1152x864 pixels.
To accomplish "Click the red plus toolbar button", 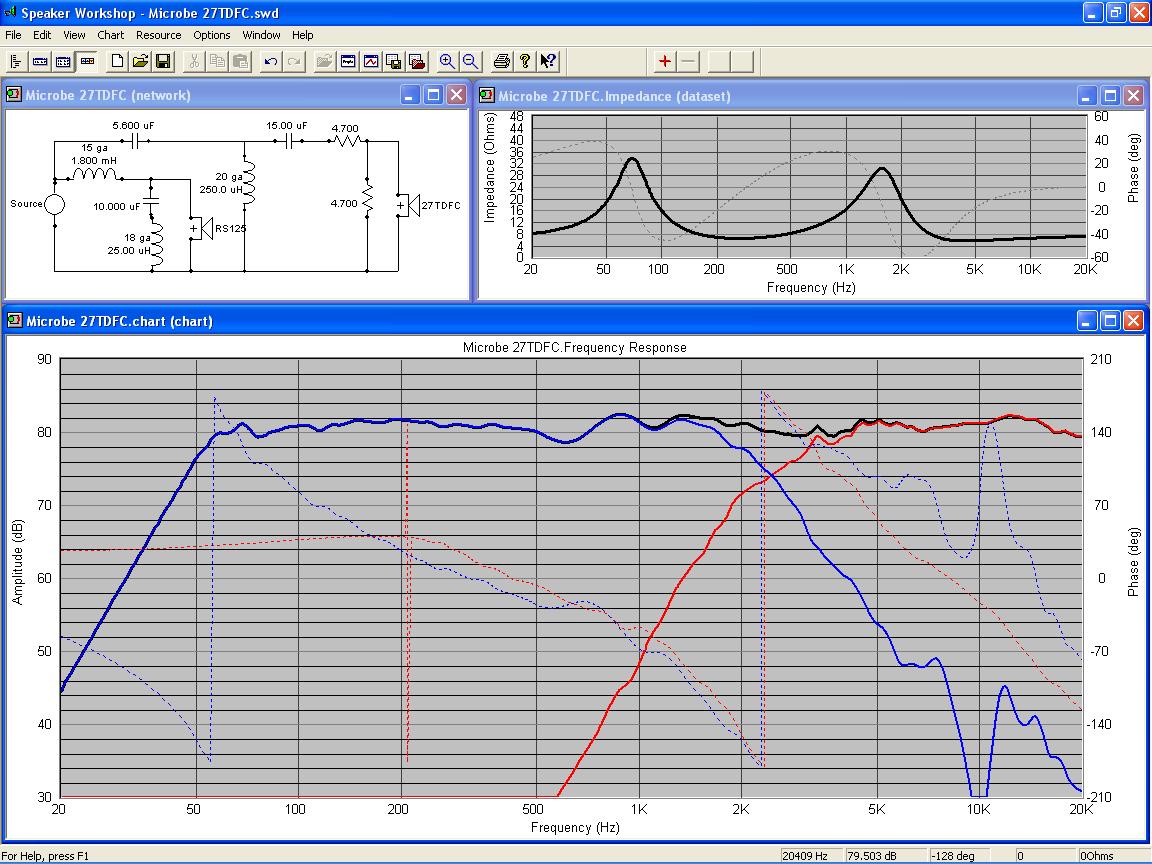I will point(665,62).
